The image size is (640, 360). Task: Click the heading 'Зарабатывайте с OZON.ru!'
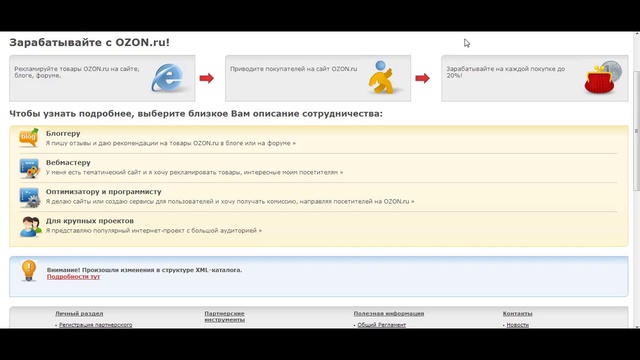coord(89,42)
